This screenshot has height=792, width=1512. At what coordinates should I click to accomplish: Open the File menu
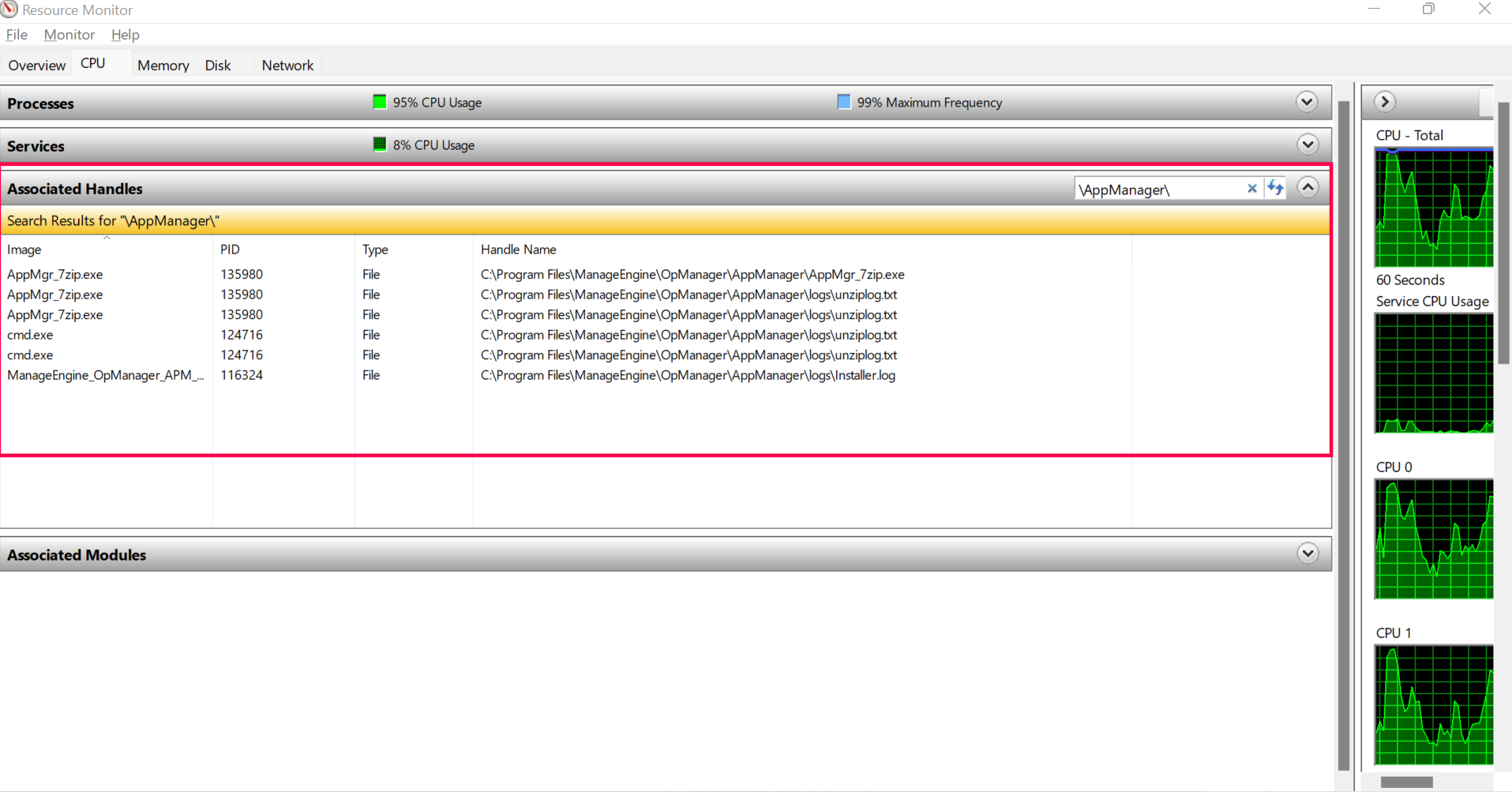coord(17,35)
